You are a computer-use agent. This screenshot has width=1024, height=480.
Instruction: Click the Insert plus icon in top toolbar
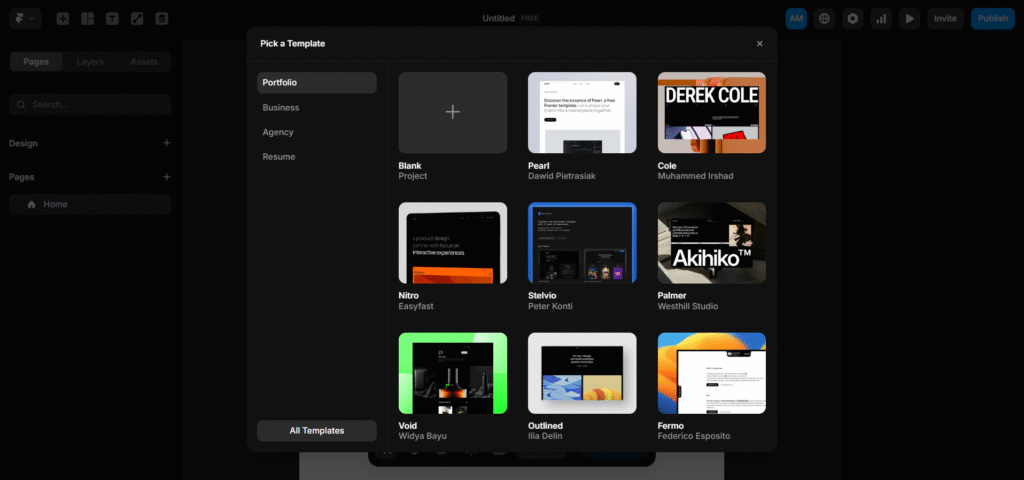click(x=63, y=18)
